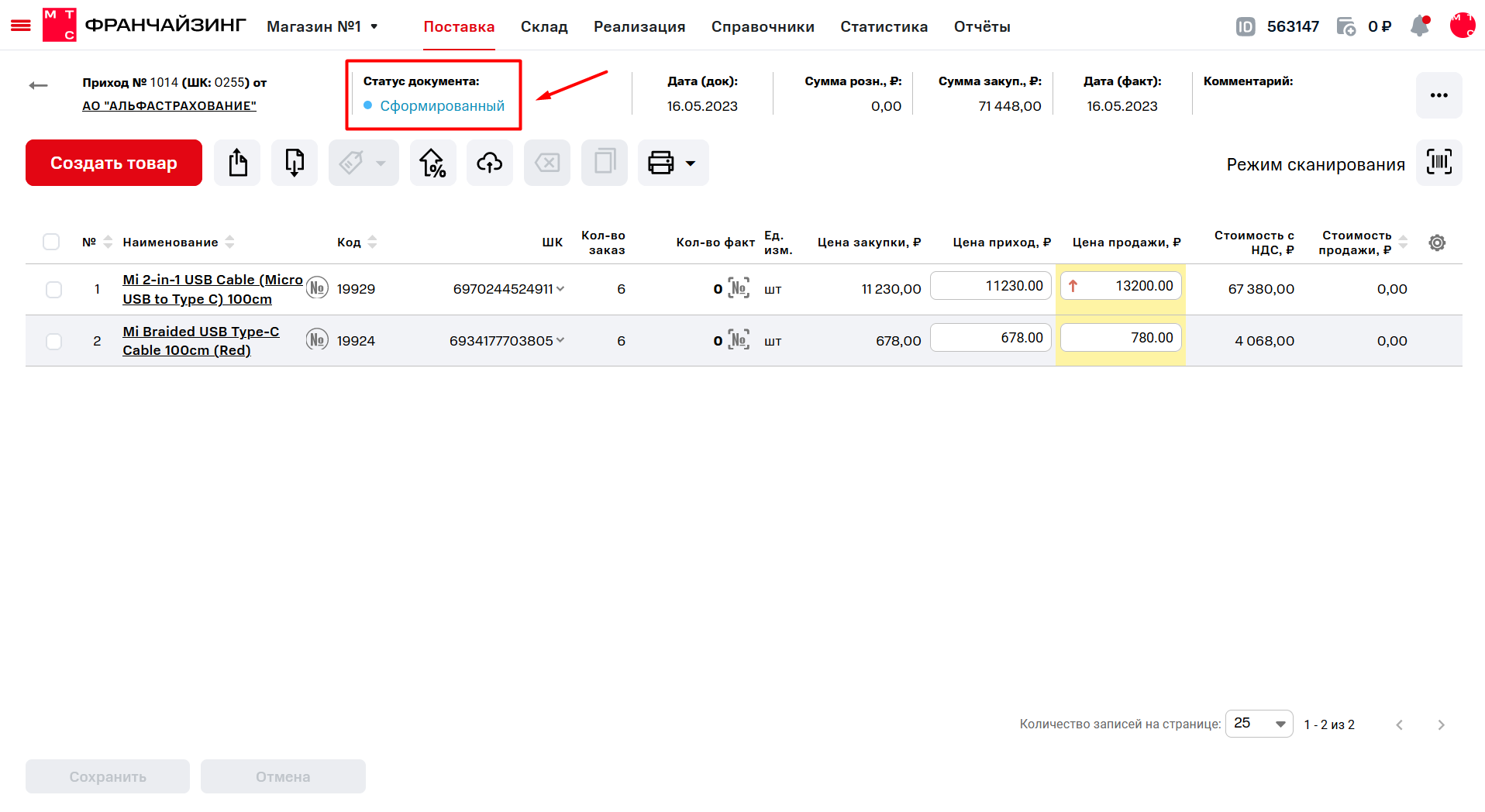Sort by the Код column
This screenshot has height=812, width=1485.
(372, 242)
